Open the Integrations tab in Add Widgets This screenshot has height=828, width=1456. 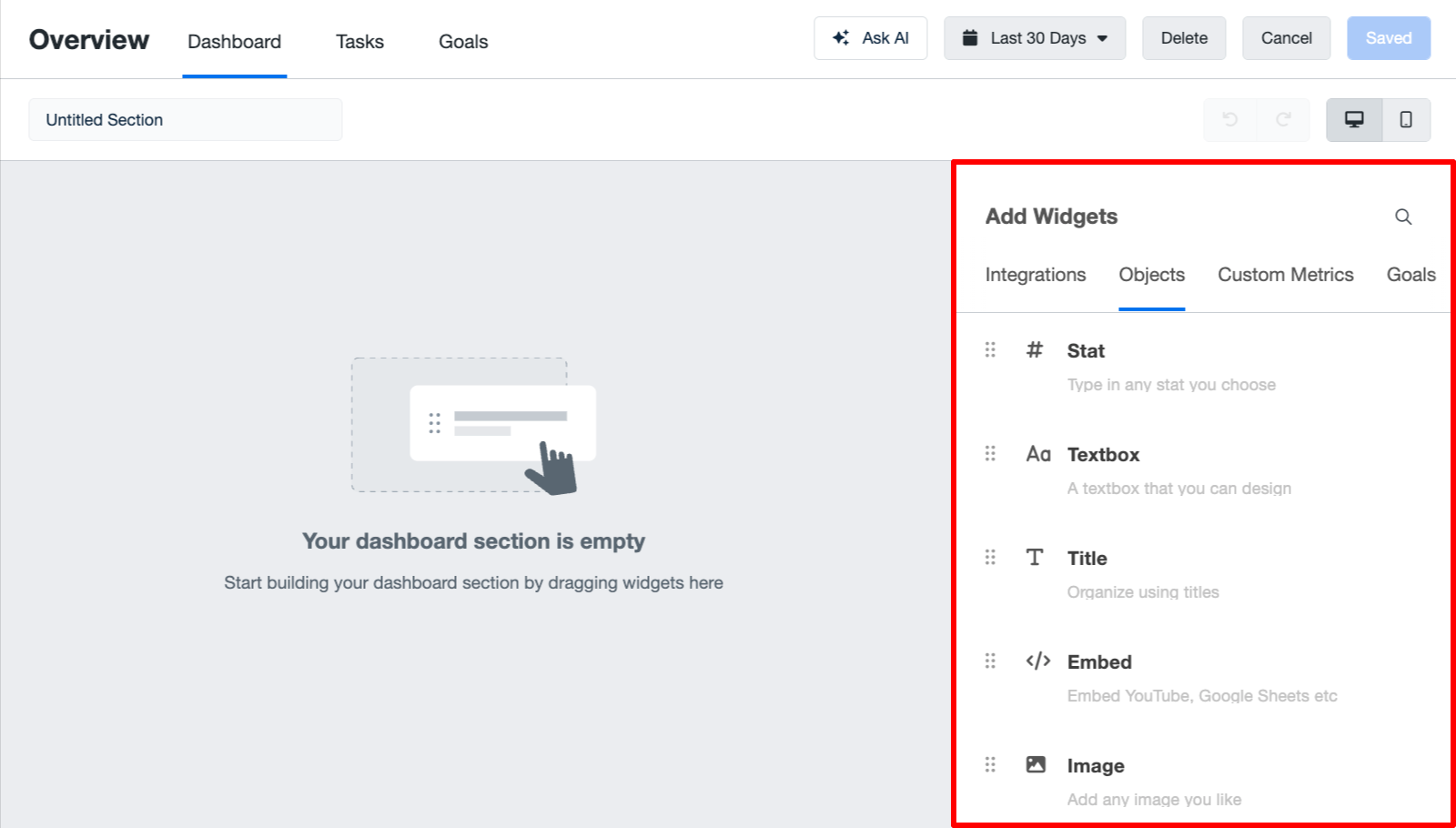[x=1035, y=274]
